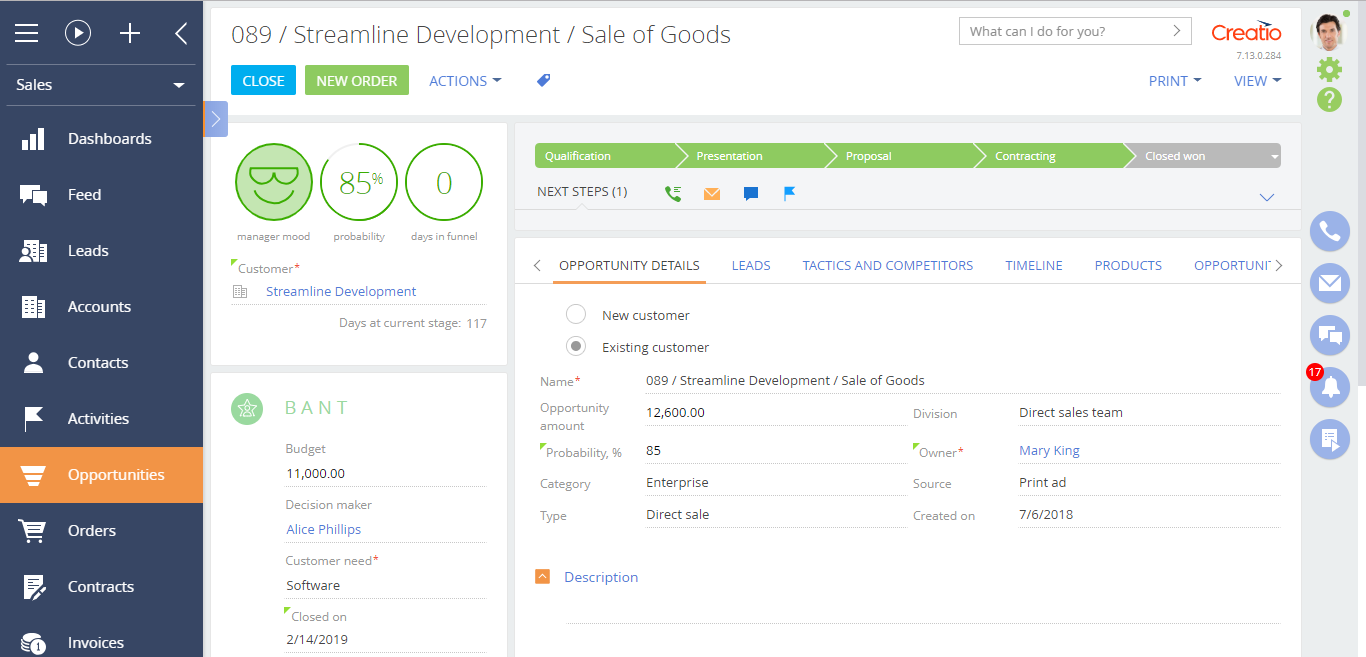Click the New Order button
Screen dimensions: 1366x657
(x=357, y=81)
